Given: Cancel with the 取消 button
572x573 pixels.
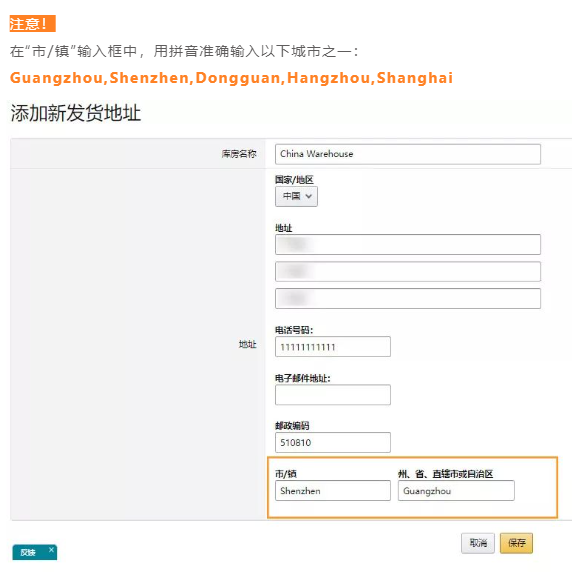Looking at the screenshot, I should [478, 543].
